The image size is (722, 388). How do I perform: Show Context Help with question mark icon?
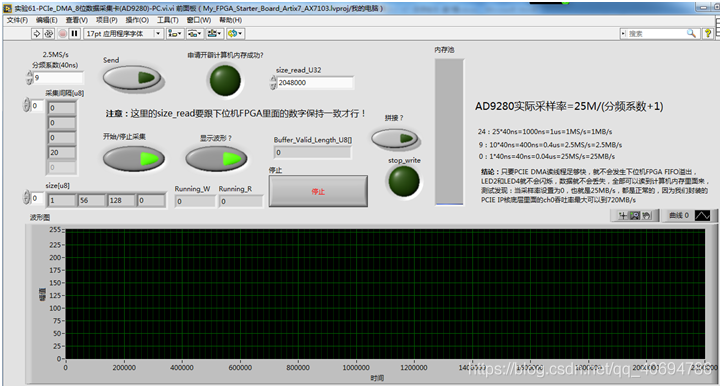pyautogui.click(x=708, y=33)
